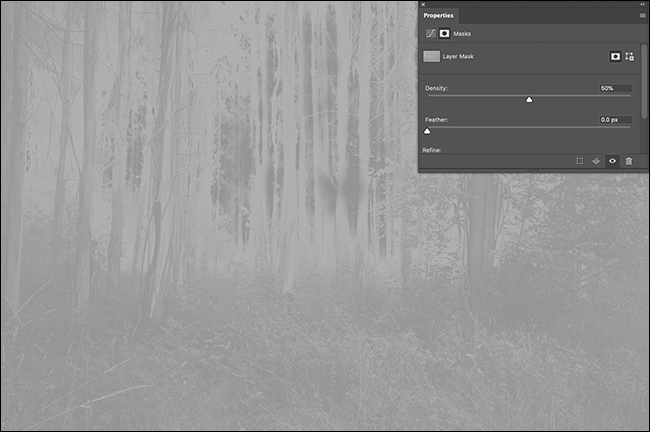Select the pixel mask button
The image size is (650, 432).
pyautogui.click(x=615, y=57)
